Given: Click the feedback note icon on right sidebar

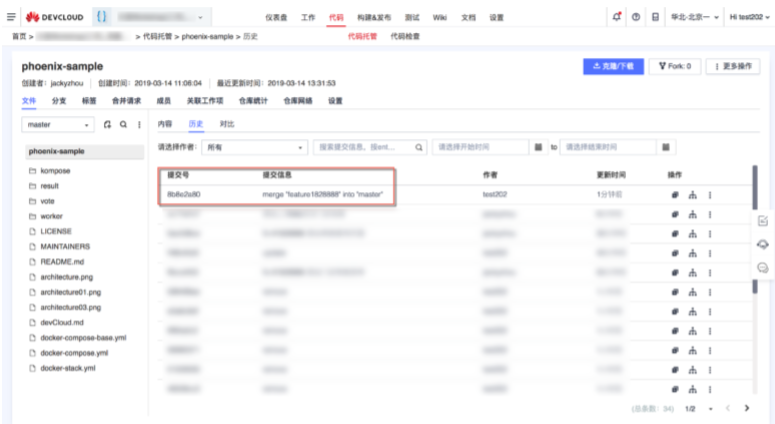Looking at the screenshot, I should click(x=763, y=221).
